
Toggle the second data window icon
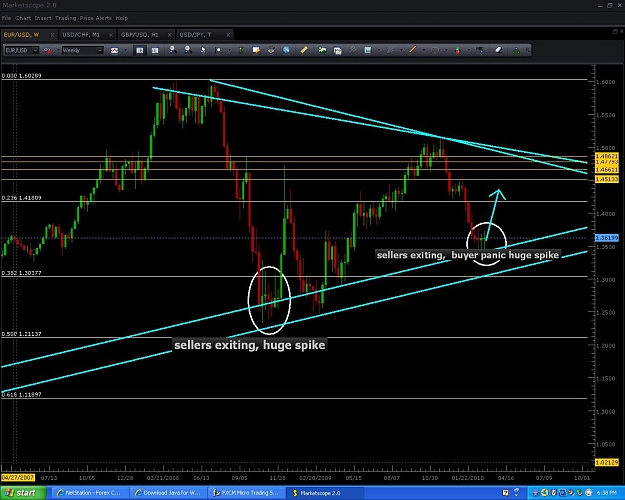[x=155, y=51]
